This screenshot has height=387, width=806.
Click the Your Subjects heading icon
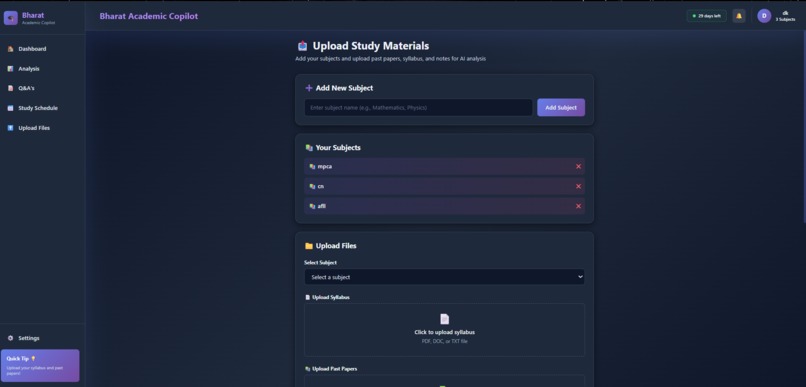pos(309,148)
